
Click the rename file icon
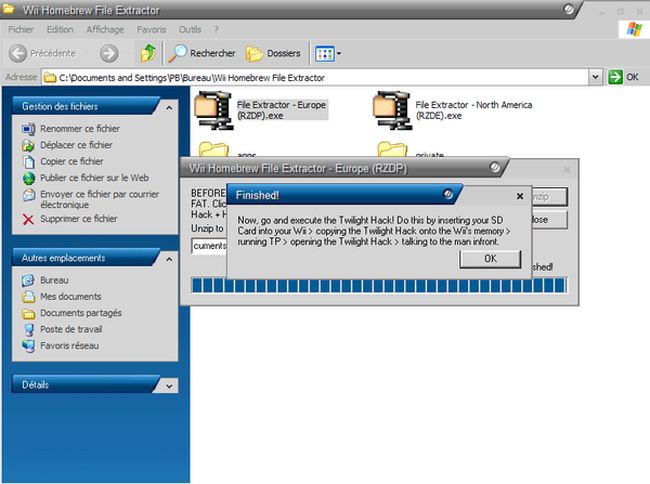click(x=29, y=129)
